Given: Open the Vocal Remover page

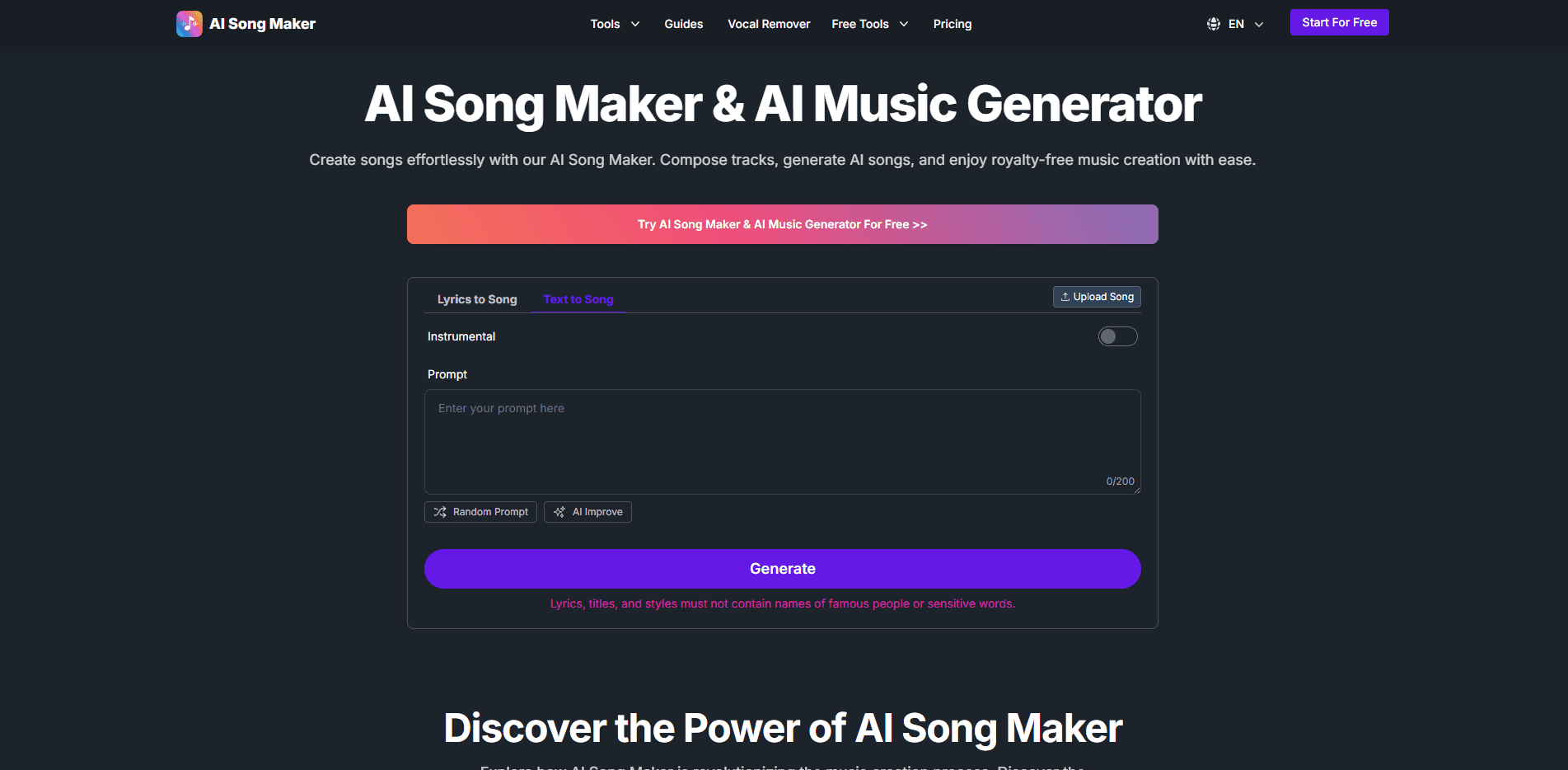Looking at the screenshot, I should coord(769,24).
